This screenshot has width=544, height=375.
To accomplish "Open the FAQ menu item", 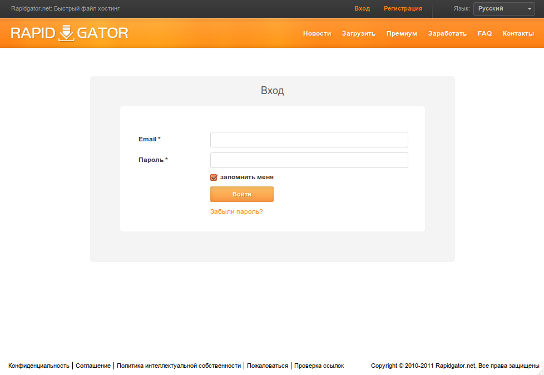I will pos(485,34).
